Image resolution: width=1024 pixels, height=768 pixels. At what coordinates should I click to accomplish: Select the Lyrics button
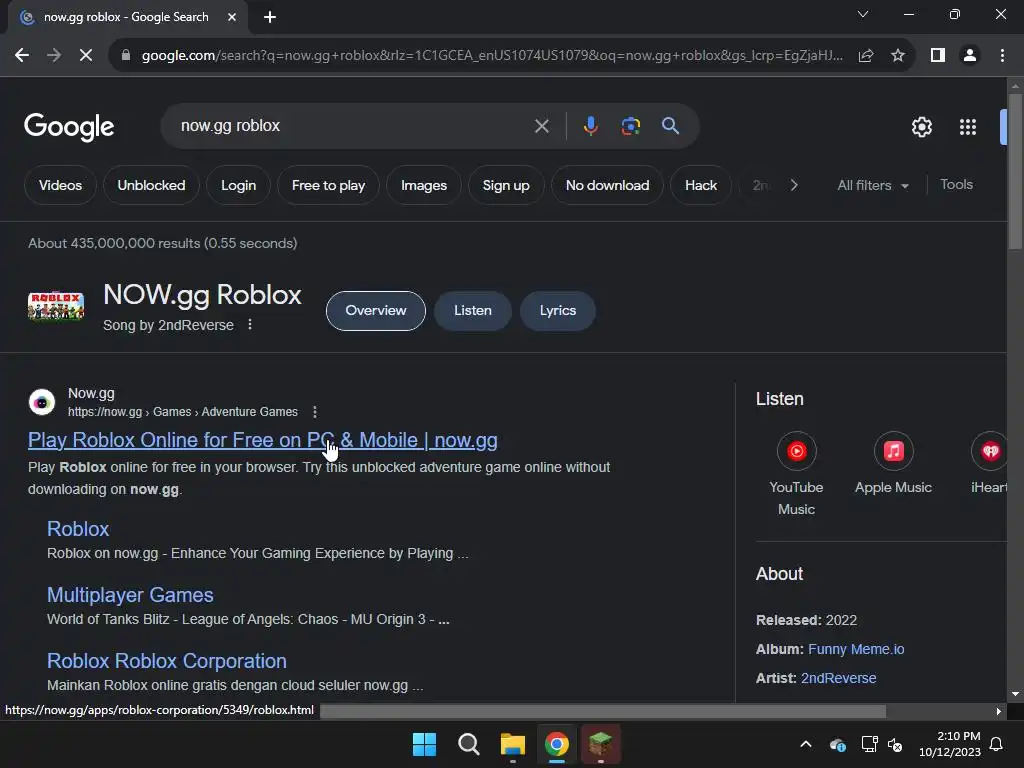(x=558, y=311)
